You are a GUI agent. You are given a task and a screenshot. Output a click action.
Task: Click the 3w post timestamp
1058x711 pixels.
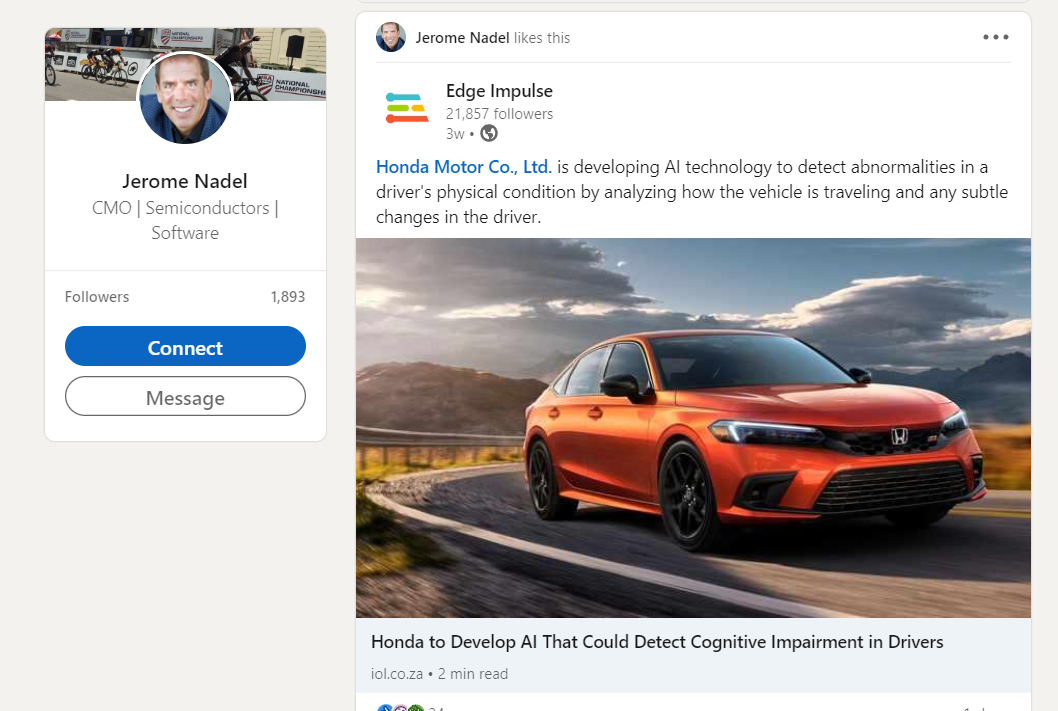[x=455, y=134]
